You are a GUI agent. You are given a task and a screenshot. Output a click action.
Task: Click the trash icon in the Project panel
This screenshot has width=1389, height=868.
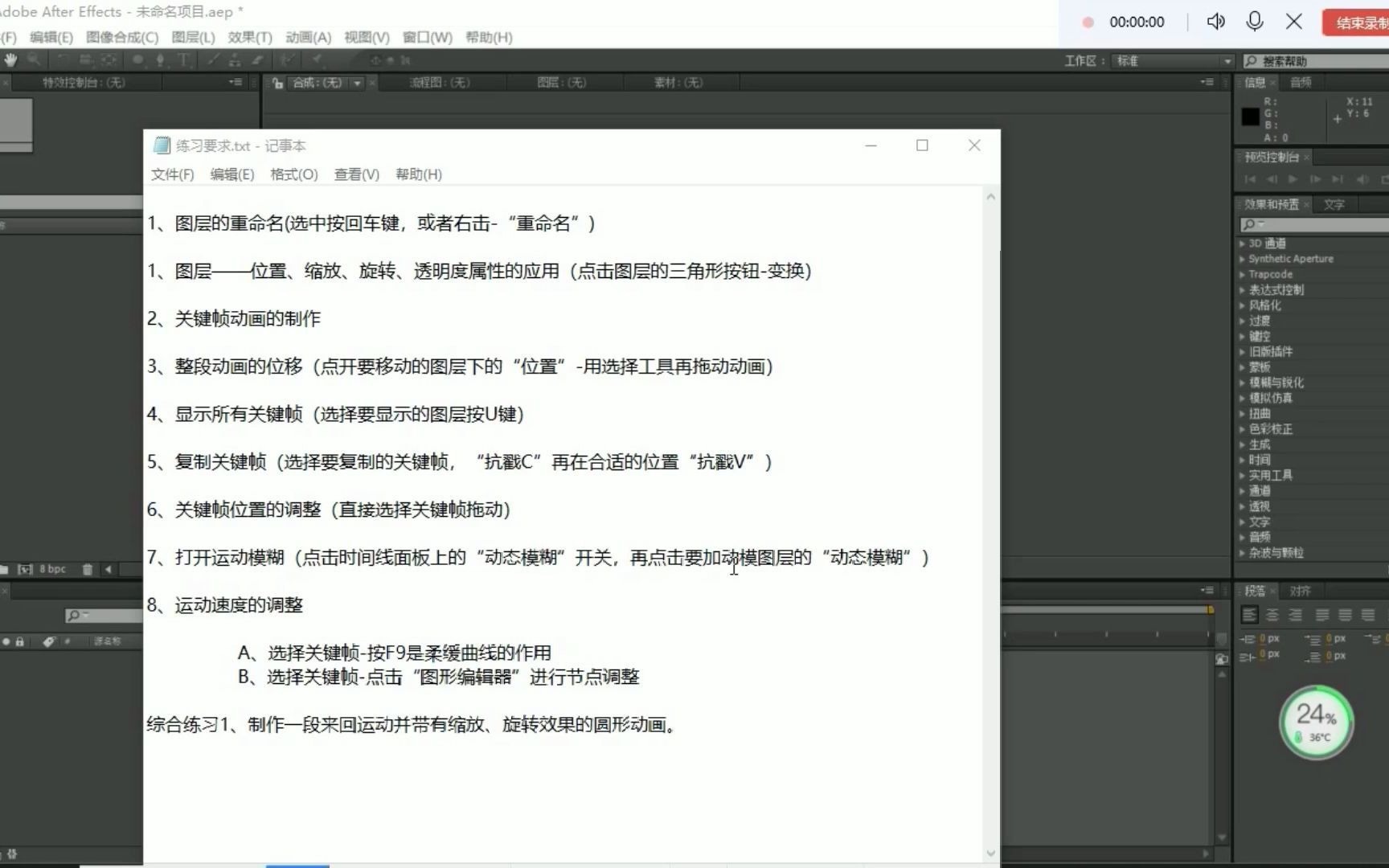tap(88, 570)
